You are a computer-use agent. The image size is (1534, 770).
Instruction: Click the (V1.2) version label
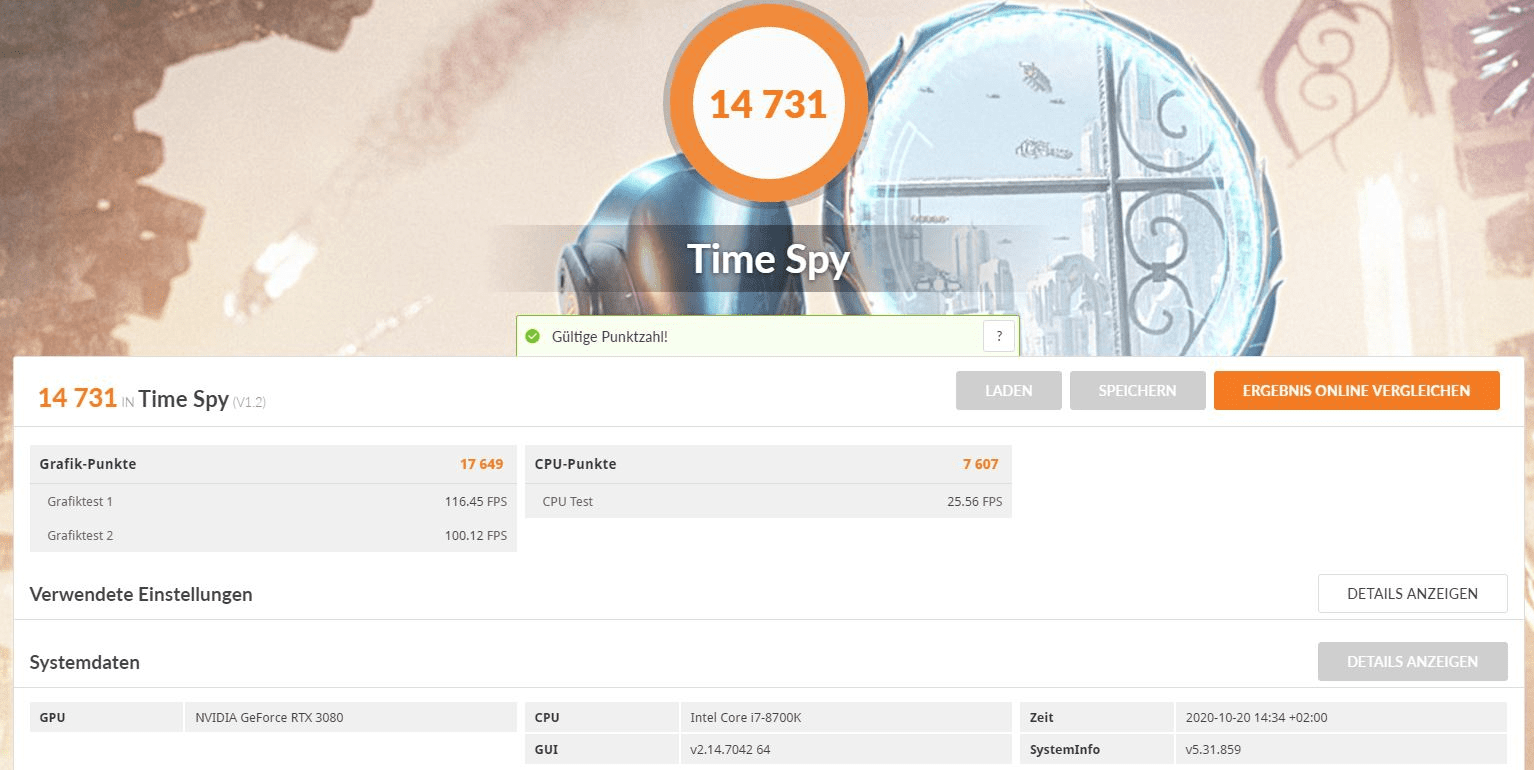pos(249,402)
